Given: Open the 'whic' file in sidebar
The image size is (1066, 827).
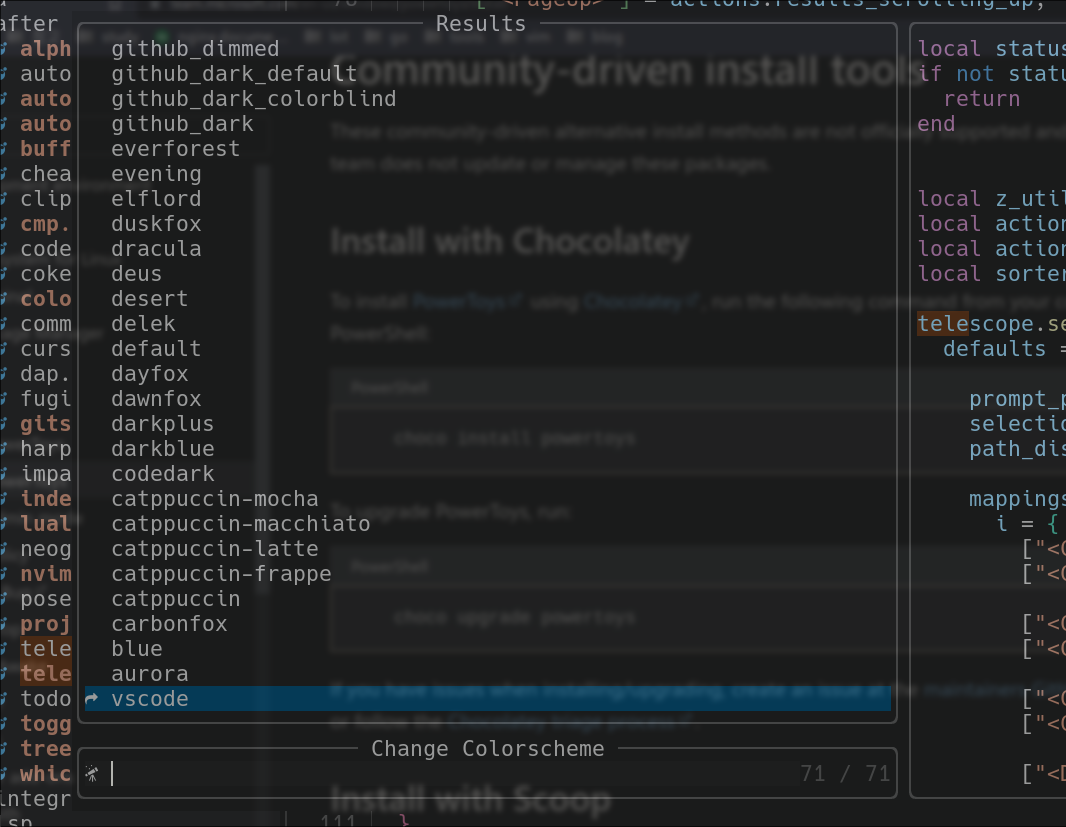Looking at the screenshot, I should point(46,773).
